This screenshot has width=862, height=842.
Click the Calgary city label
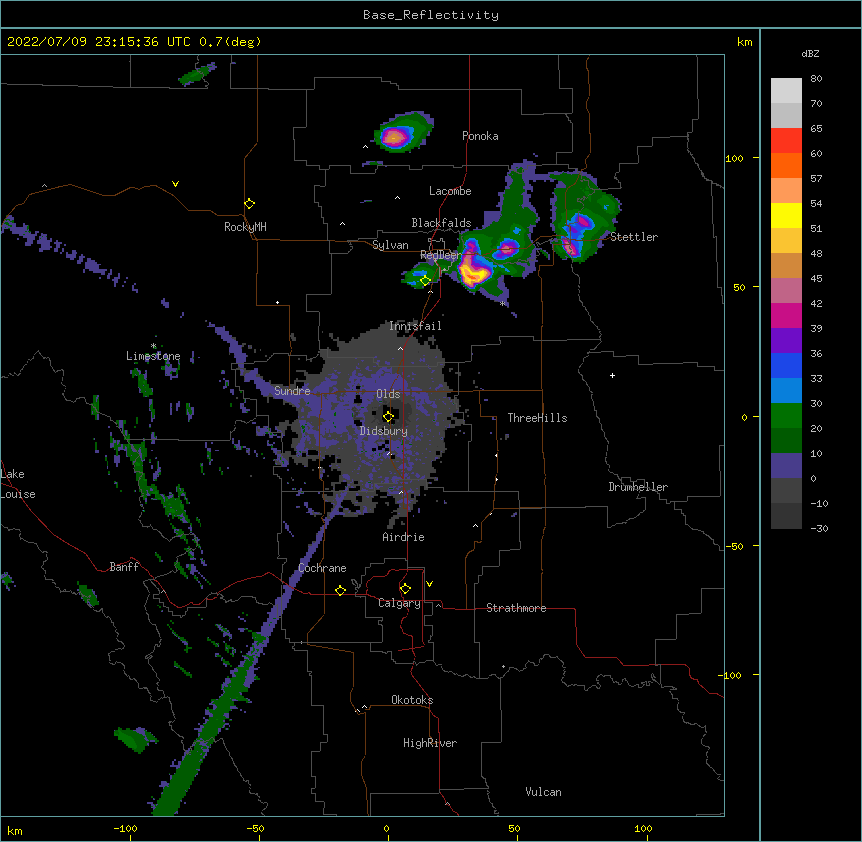coord(399,603)
